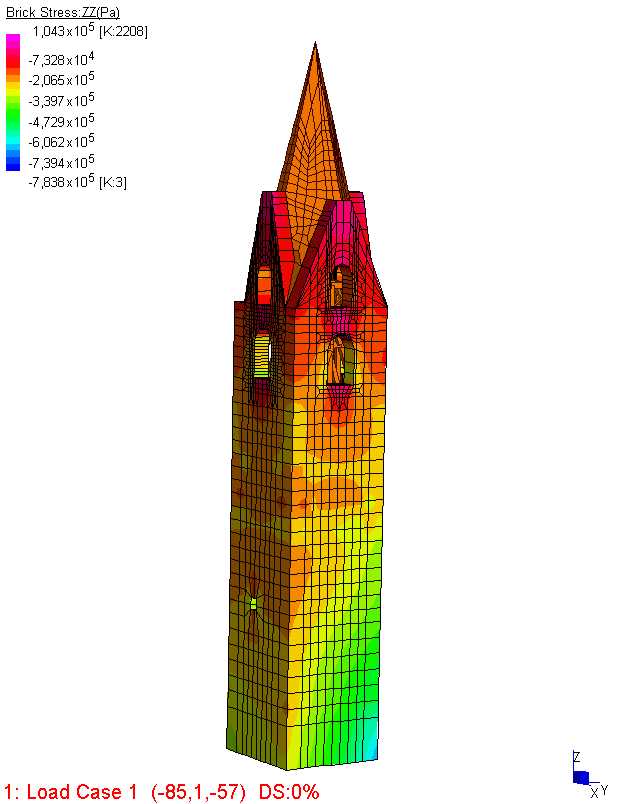Click the view angles (-85,1,-57) text
618x804 pixels.
tap(198, 792)
